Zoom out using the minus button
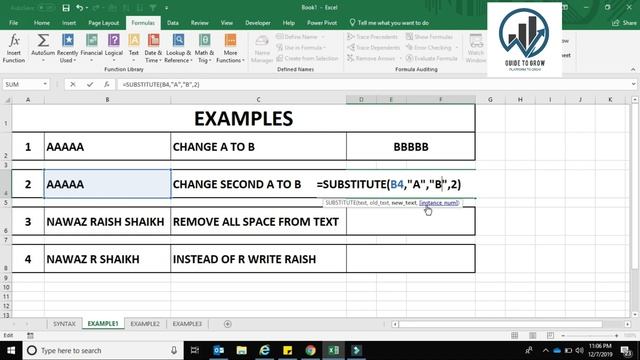The image size is (640, 360). [563, 336]
